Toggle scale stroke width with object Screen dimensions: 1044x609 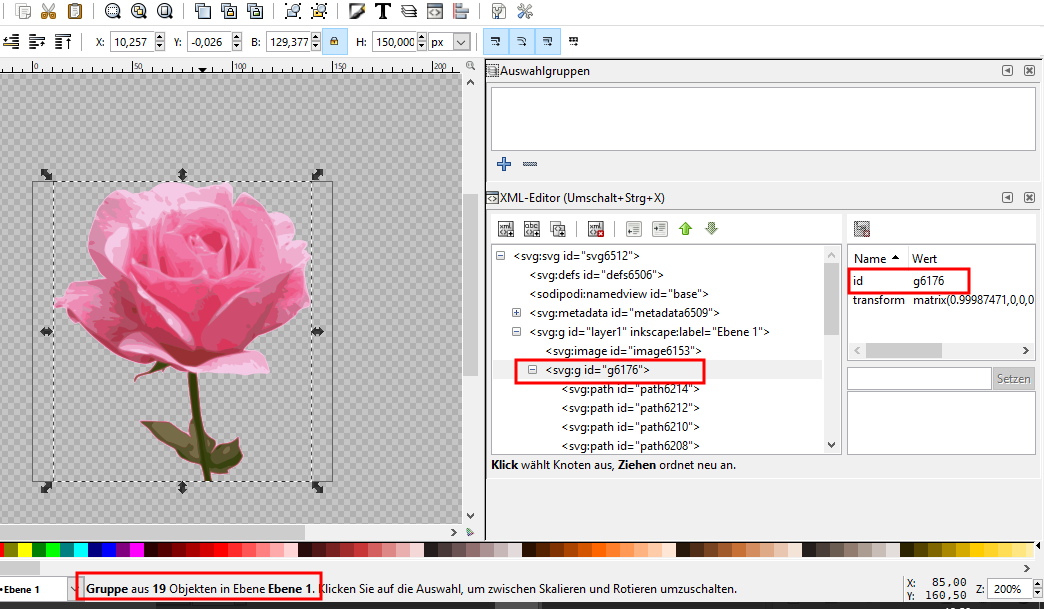pos(495,42)
